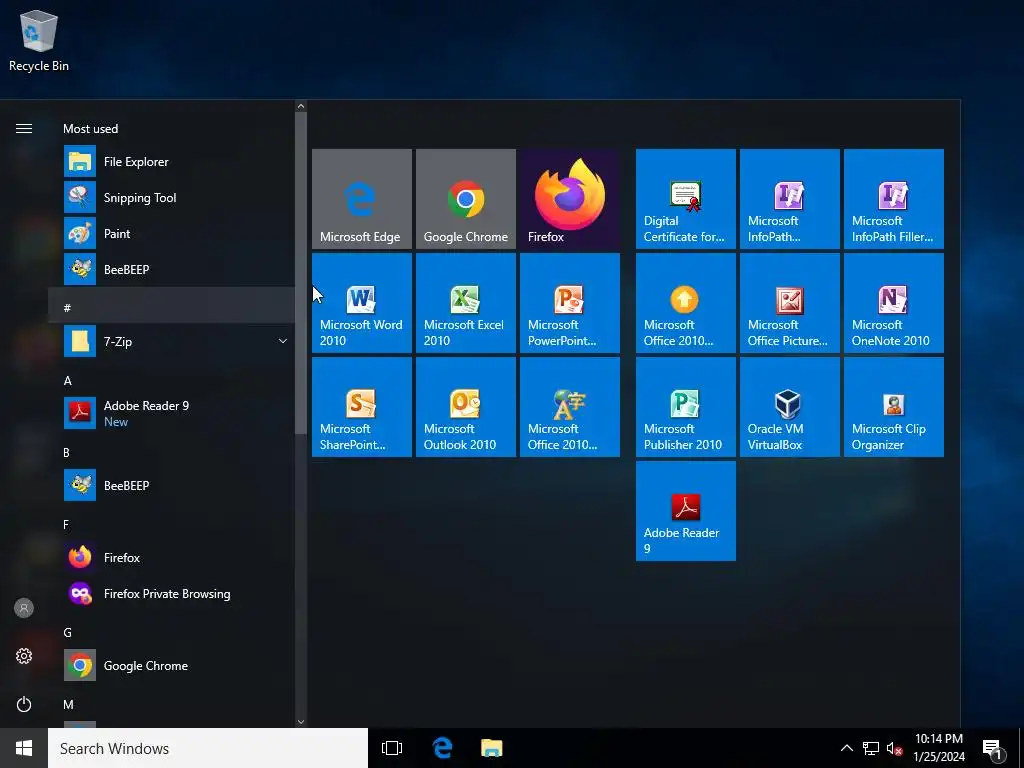The height and width of the screenshot is (768, 1024).
Task: Open Settings via the gear icon
Action: click(24, 656)
